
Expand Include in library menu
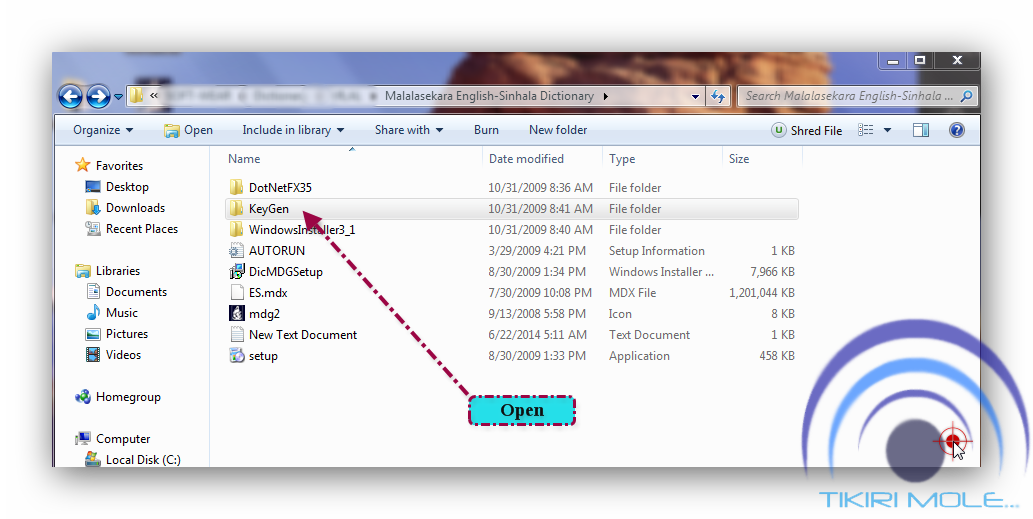tap(293, 130)
